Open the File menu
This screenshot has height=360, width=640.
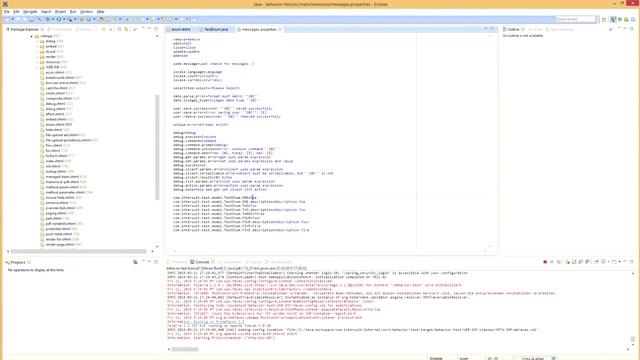pos(7,12)
